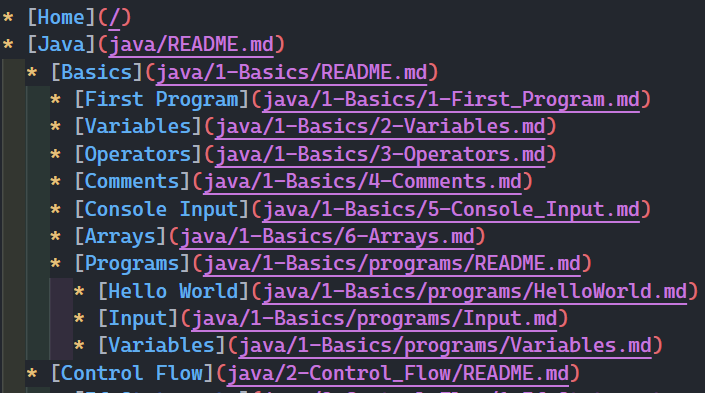Click the [Input] label
The height and width of the screenshot is (393, 705).
click(x=138, y=319)
